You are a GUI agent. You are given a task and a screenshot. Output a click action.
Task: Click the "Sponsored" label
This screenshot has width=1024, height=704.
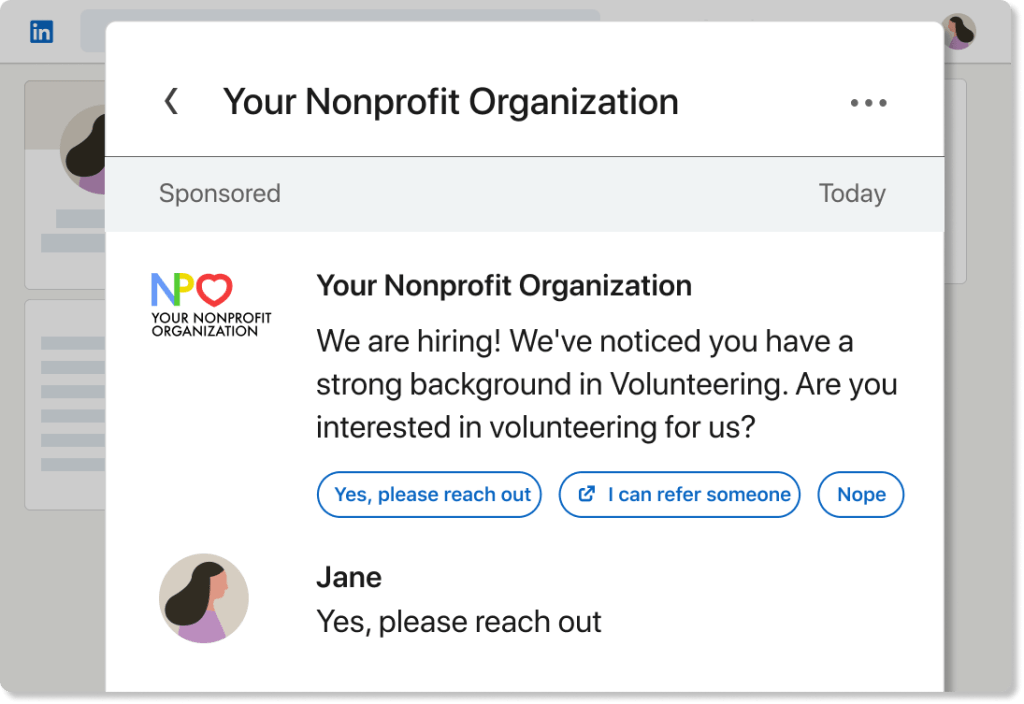click(220, 193)
